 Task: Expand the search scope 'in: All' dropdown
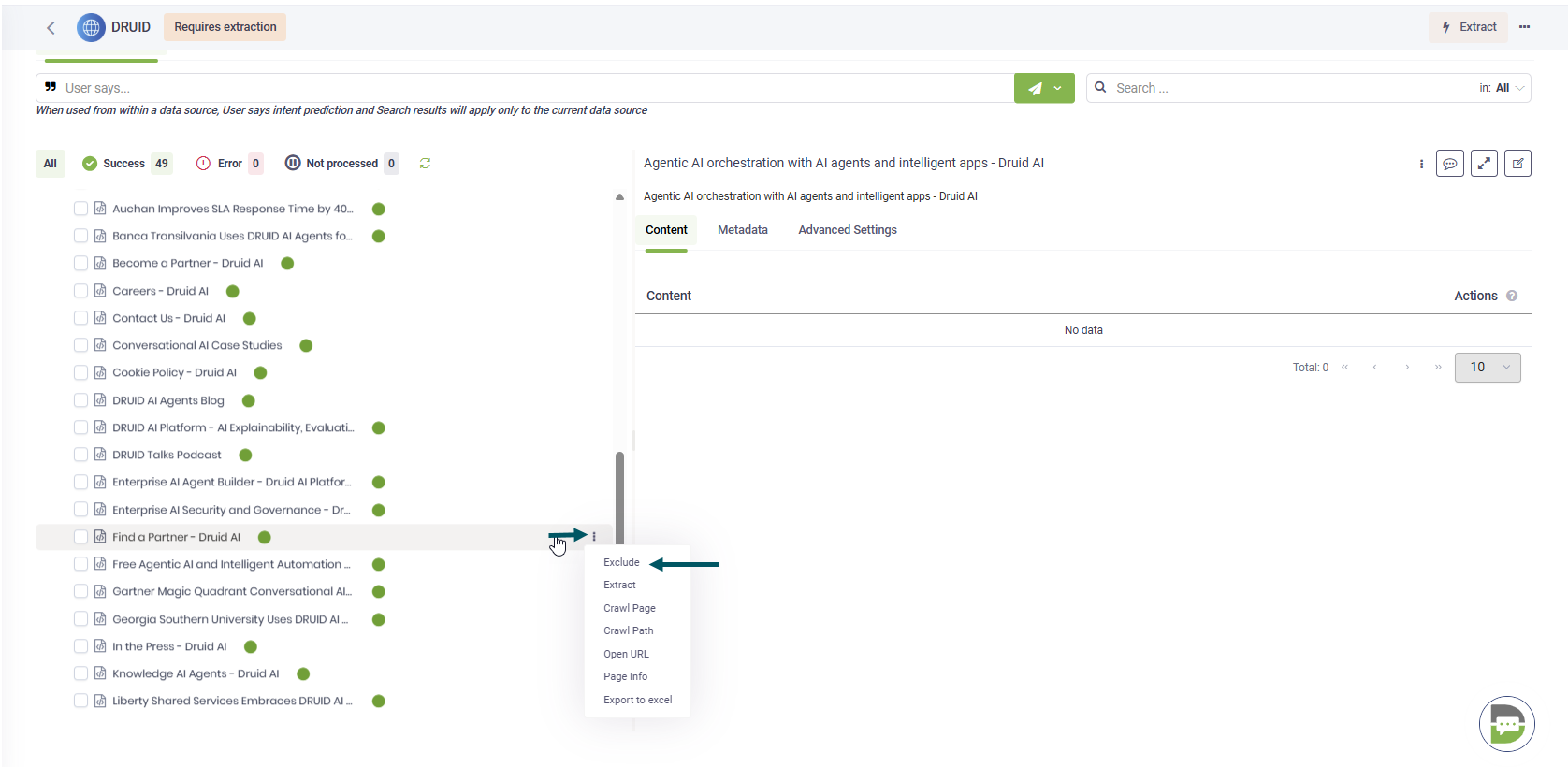tap(1503, 88)
